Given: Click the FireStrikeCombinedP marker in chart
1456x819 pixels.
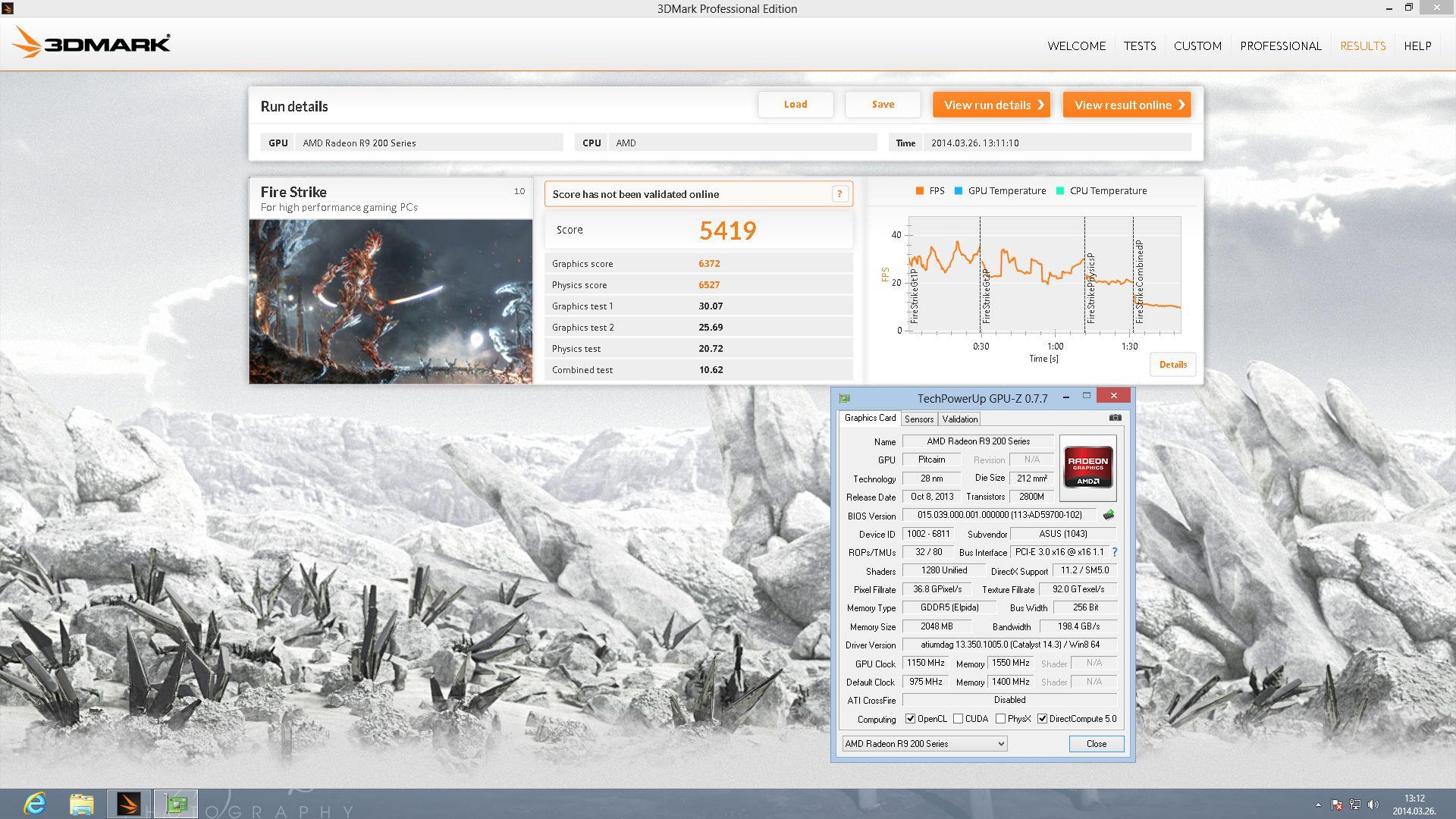Looking at the screenshot, I should 1139,282.
